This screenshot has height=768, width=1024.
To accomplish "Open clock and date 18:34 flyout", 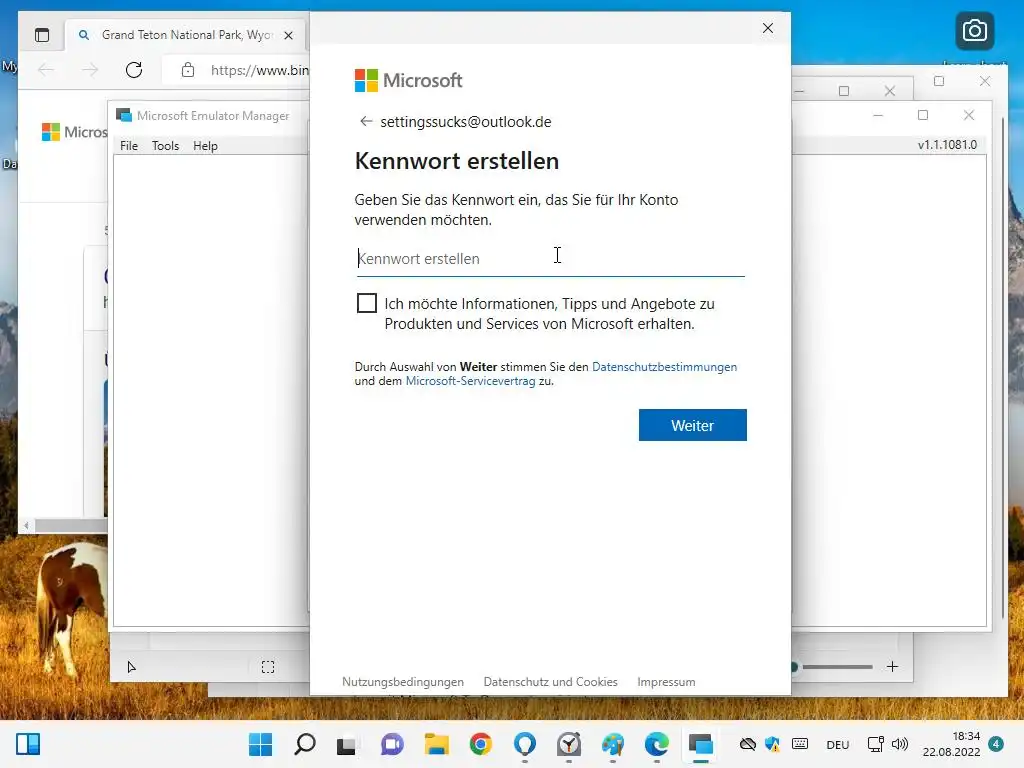I will coord(952,744).
